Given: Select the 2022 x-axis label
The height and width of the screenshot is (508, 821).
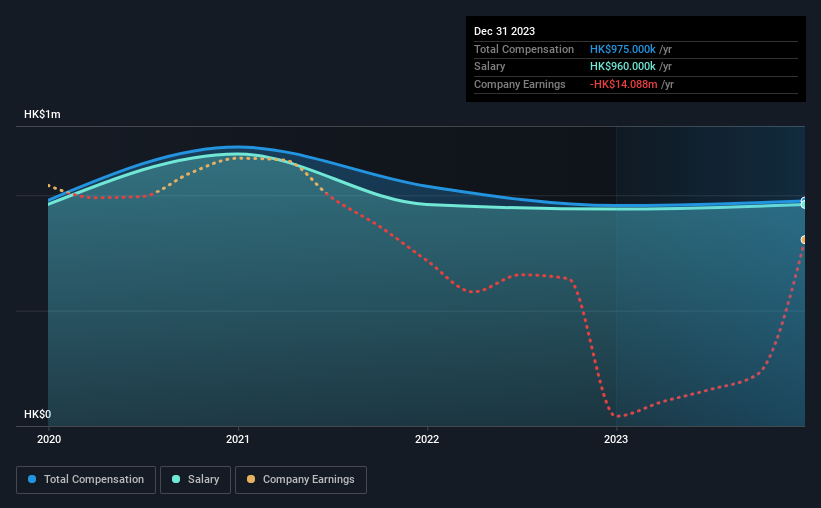Looking at the screenshot, I should 427,439.
